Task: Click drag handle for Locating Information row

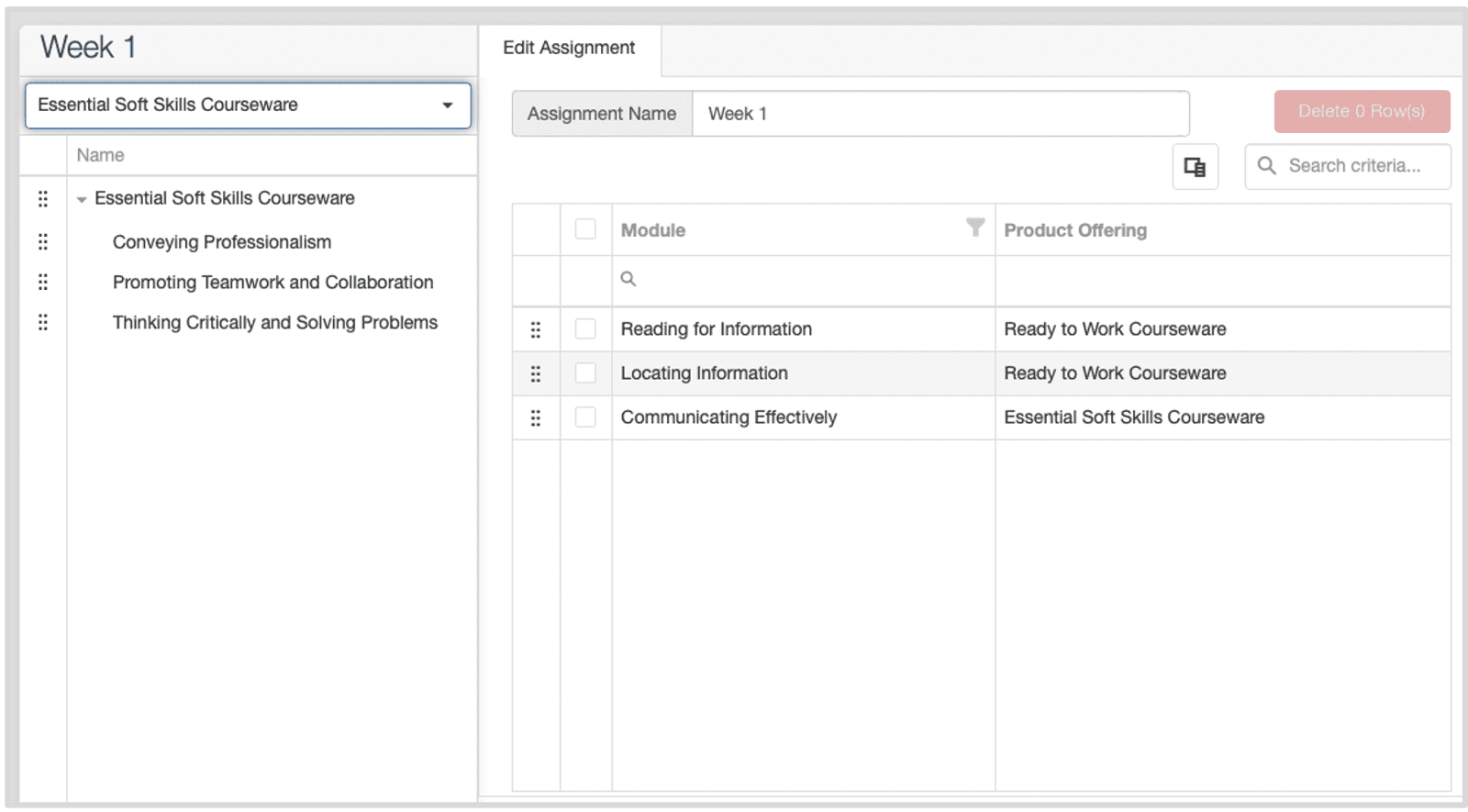Action: click(536, 373)
